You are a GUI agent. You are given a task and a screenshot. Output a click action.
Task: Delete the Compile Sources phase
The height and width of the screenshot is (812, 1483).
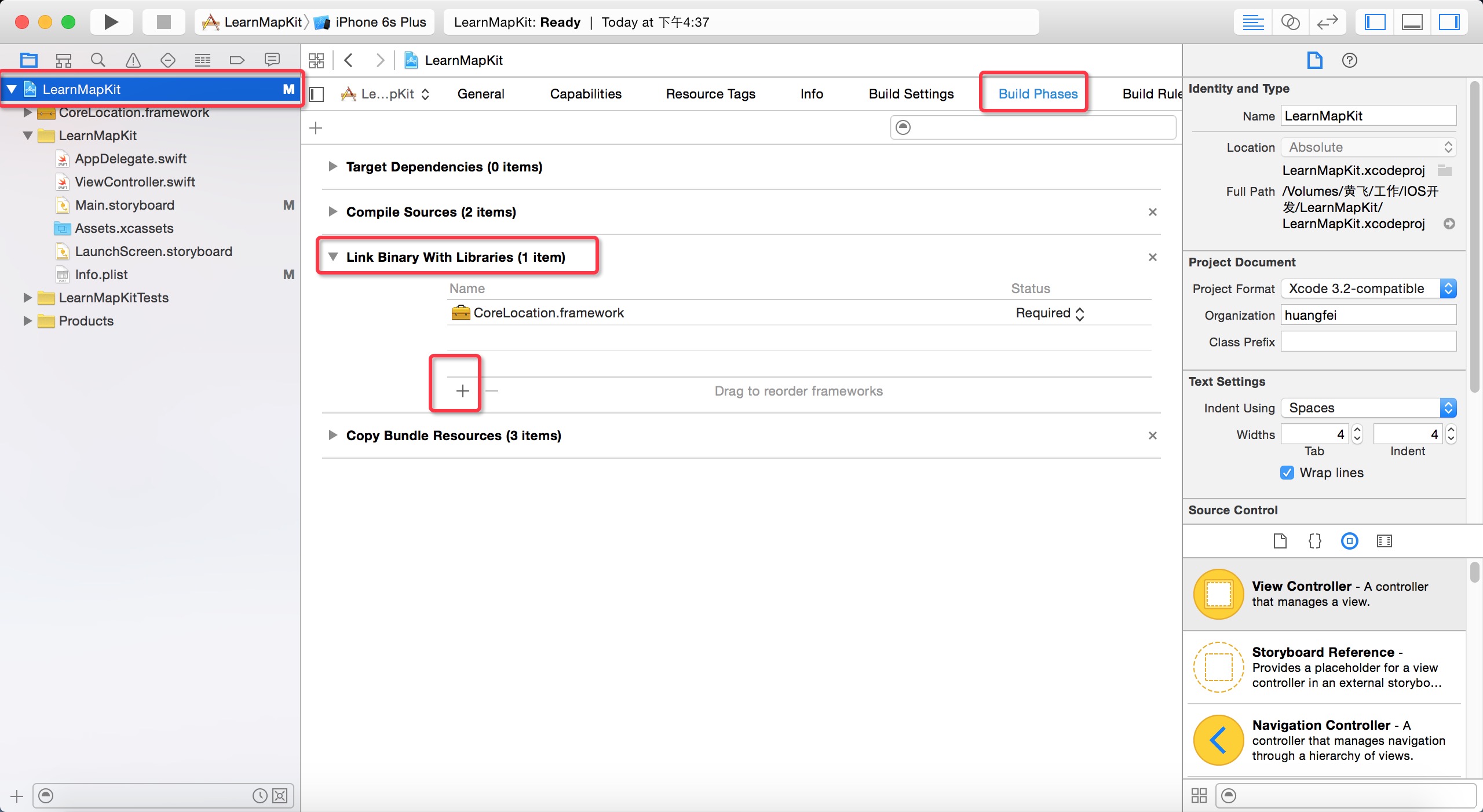tap(1153, 212)
